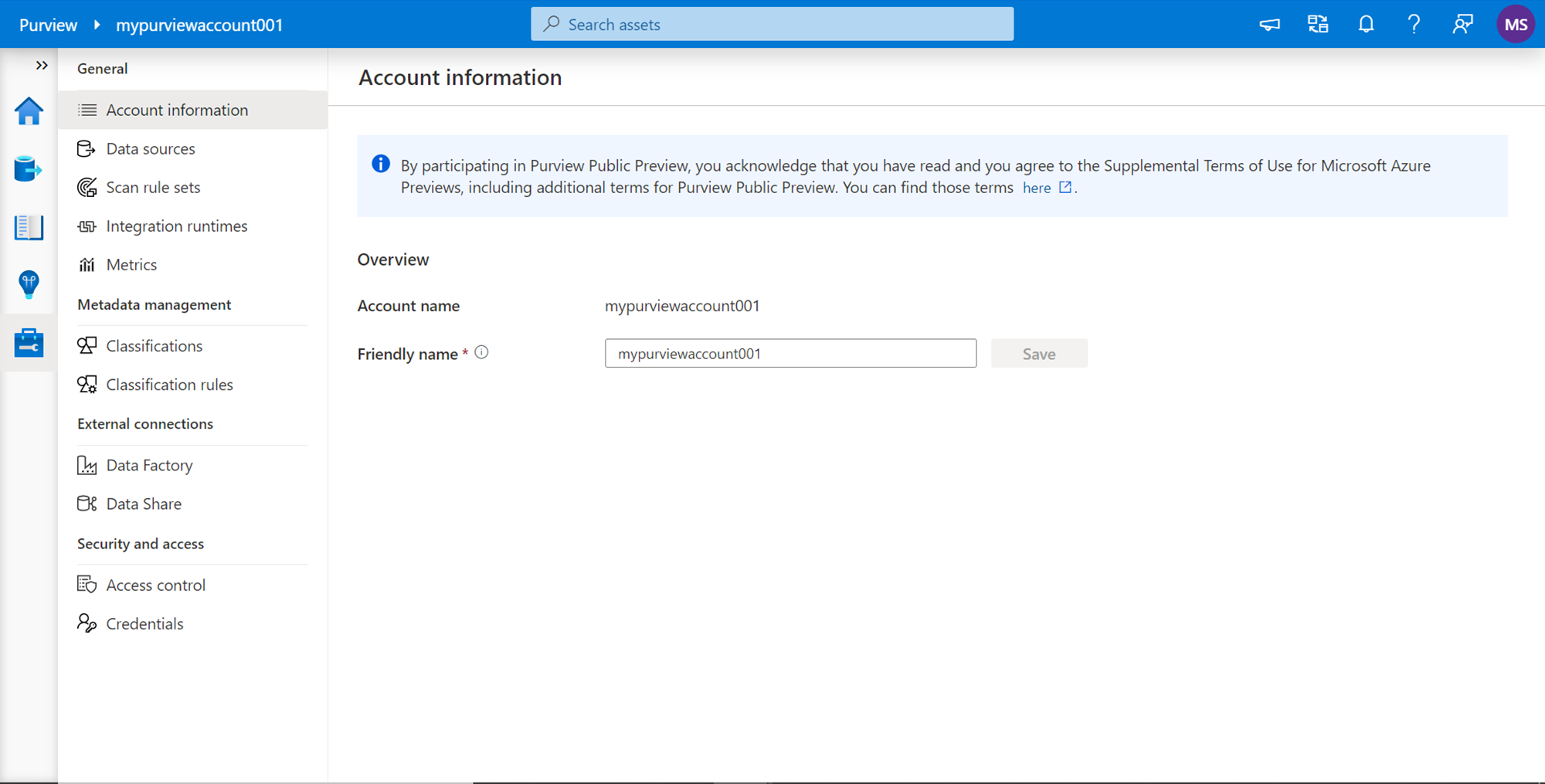Click the Save button
The width and height of the screenshot is (1545, 784).
[x=1038, y=354]
